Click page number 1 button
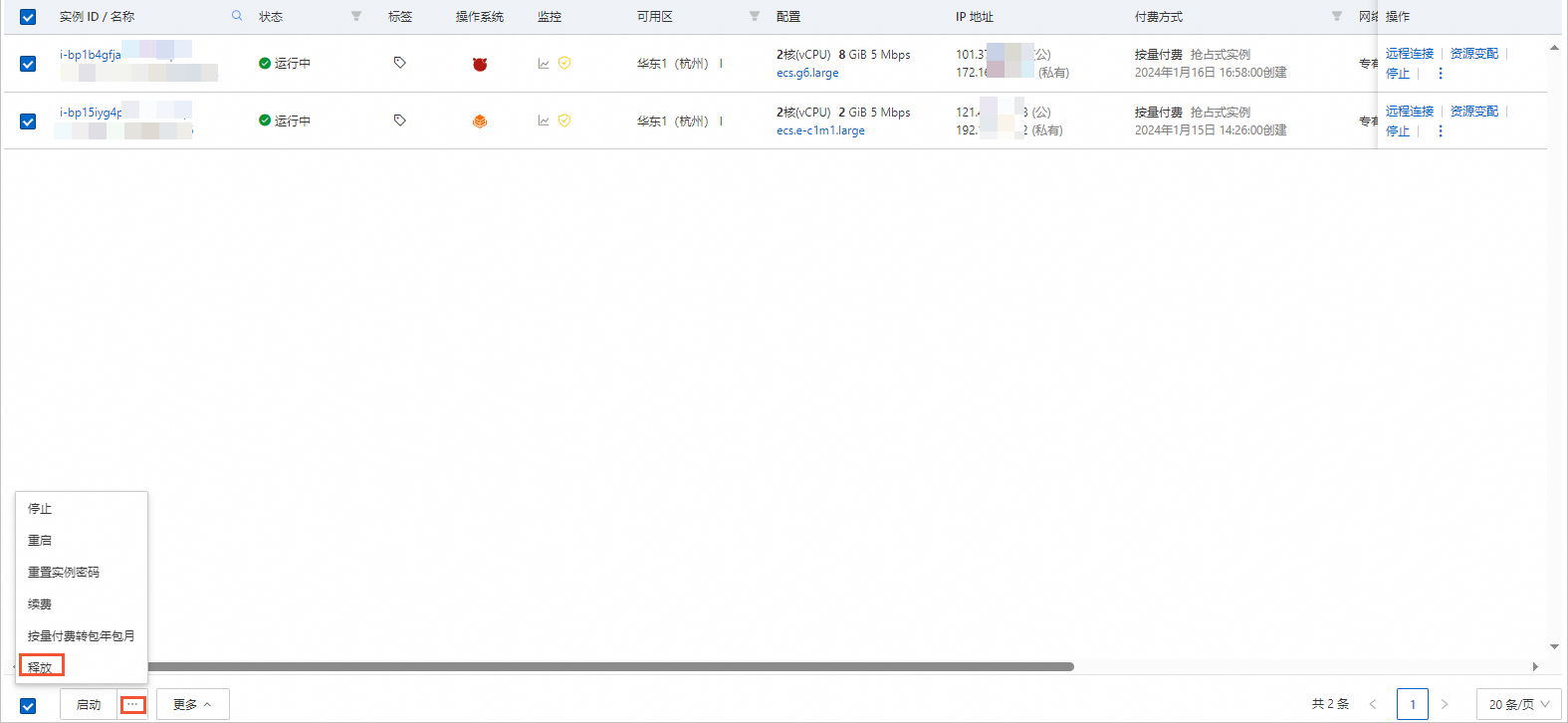 click(x=1413, y=704)
